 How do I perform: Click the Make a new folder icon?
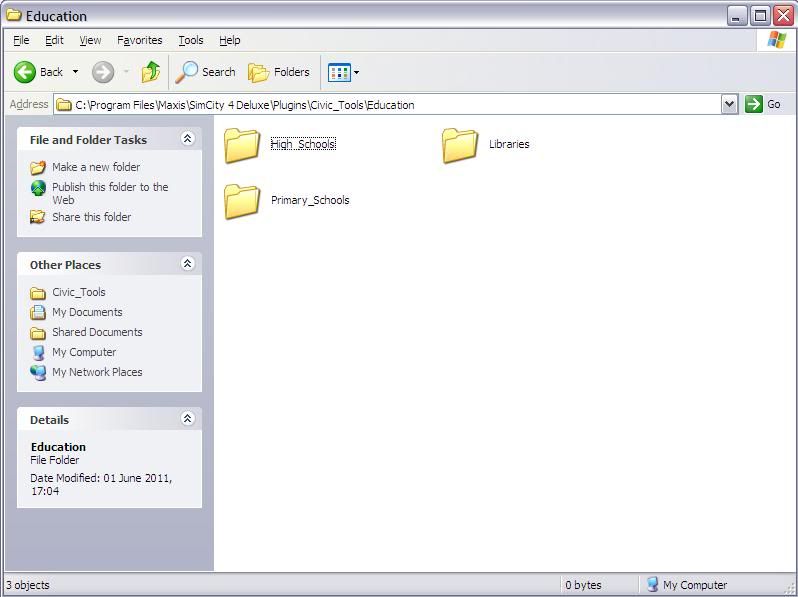tap(38, 167)
